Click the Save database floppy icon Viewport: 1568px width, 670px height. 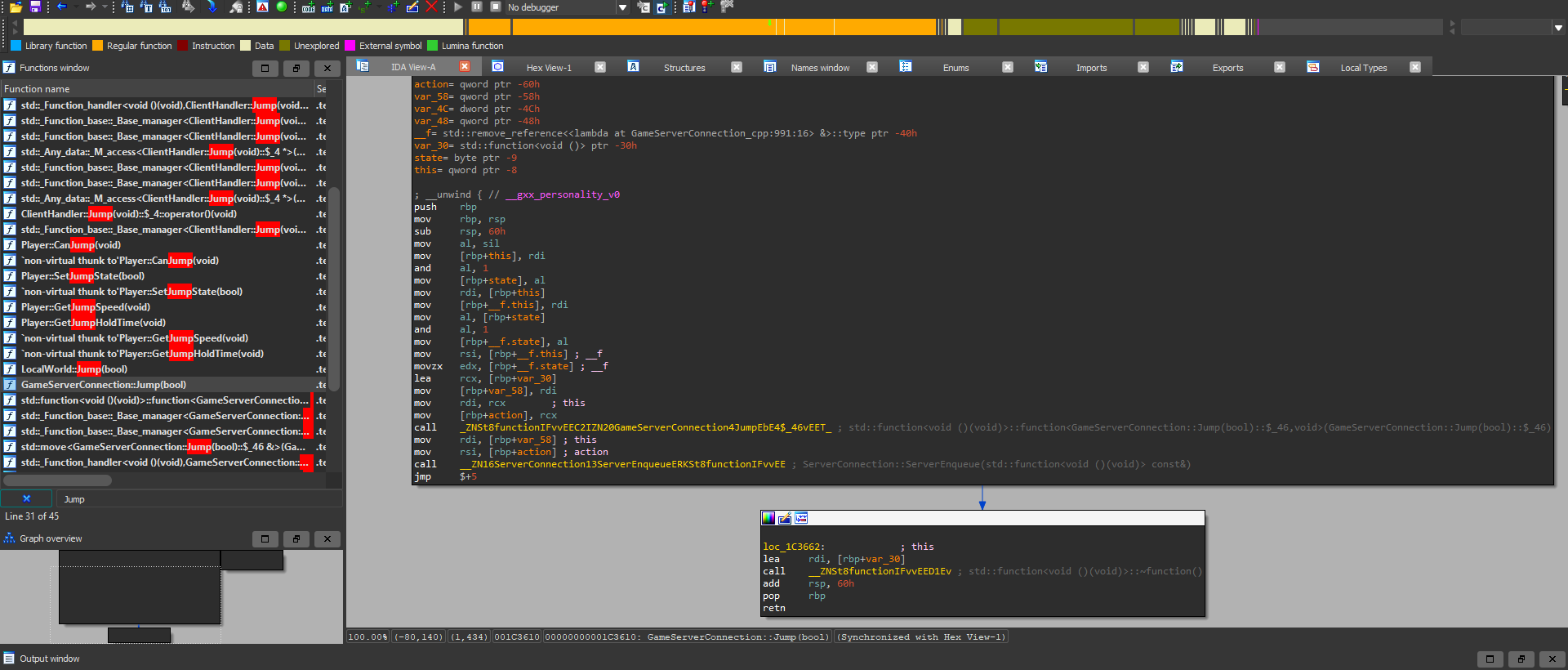tap(35, 7)
